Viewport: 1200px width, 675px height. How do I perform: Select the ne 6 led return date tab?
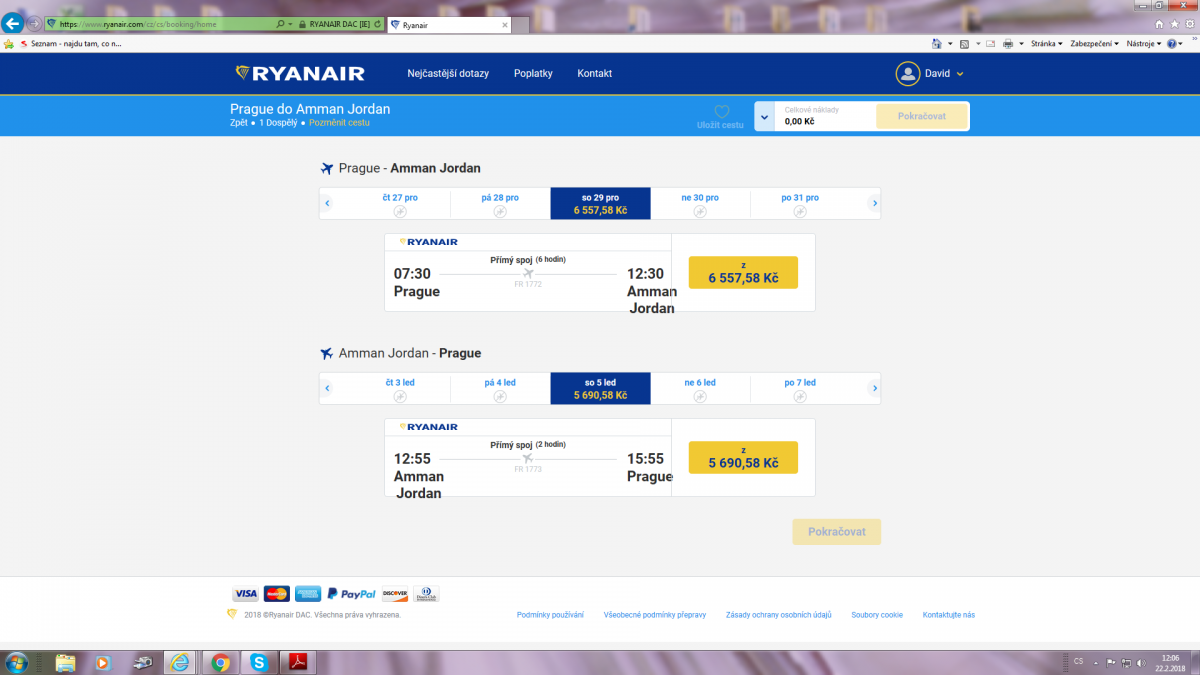699,388
